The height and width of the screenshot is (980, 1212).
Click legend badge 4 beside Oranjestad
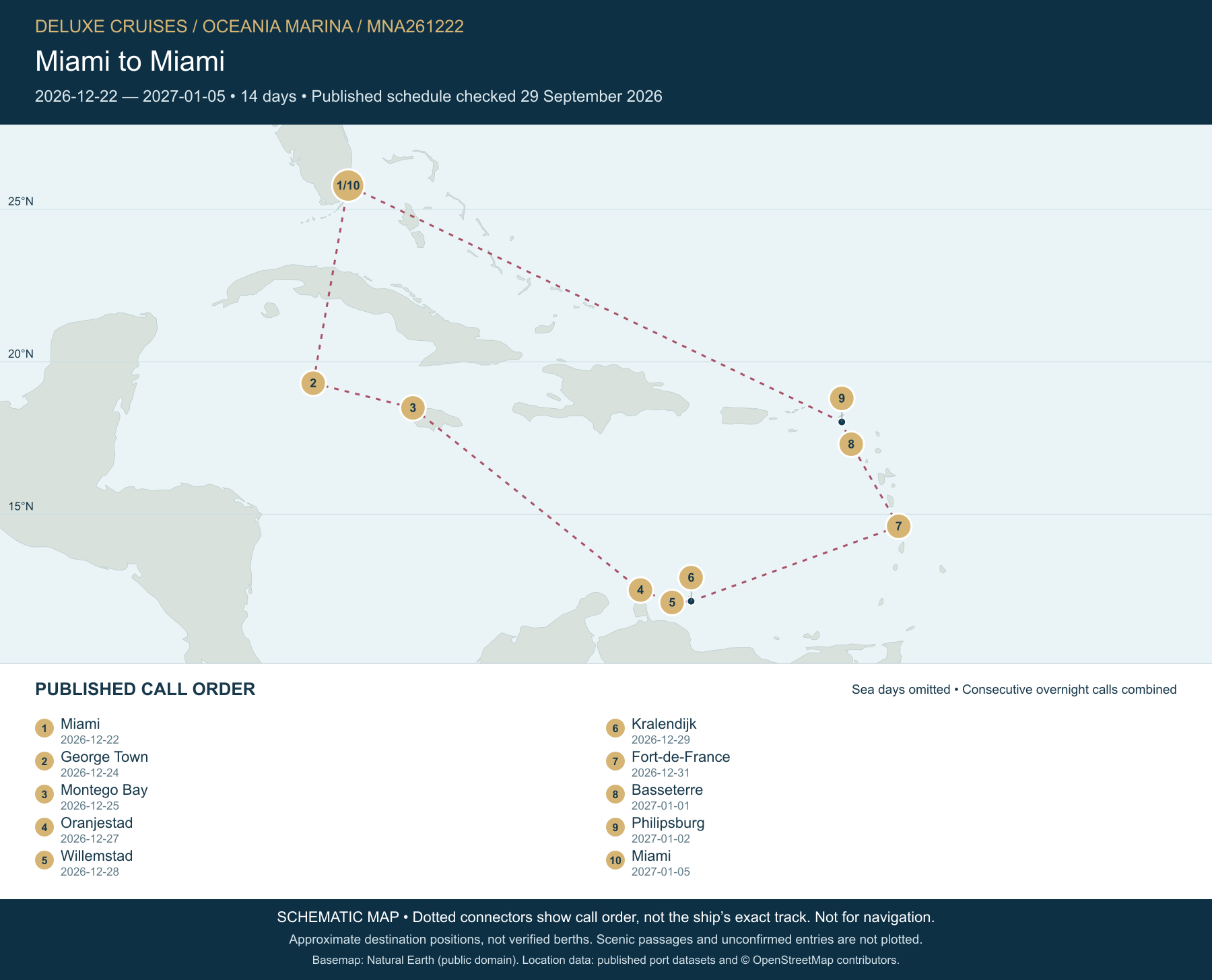(44, 827)
